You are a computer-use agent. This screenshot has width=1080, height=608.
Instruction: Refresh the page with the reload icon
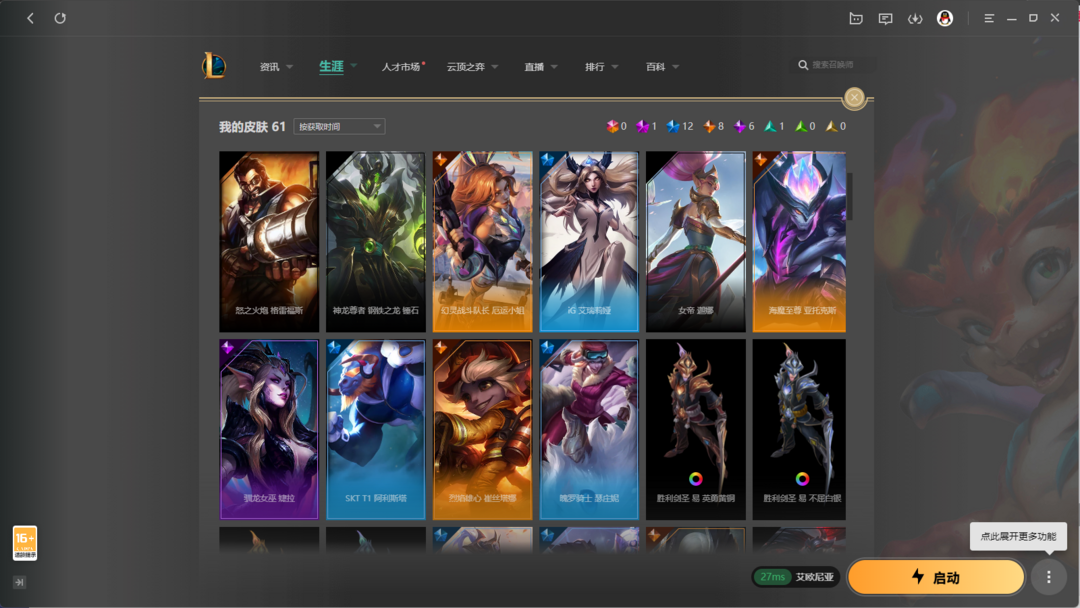60,19
